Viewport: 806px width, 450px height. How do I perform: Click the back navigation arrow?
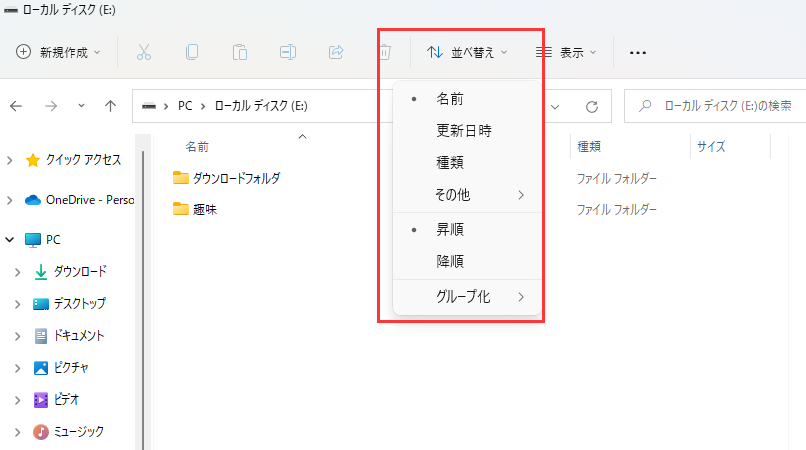point(16,106)
